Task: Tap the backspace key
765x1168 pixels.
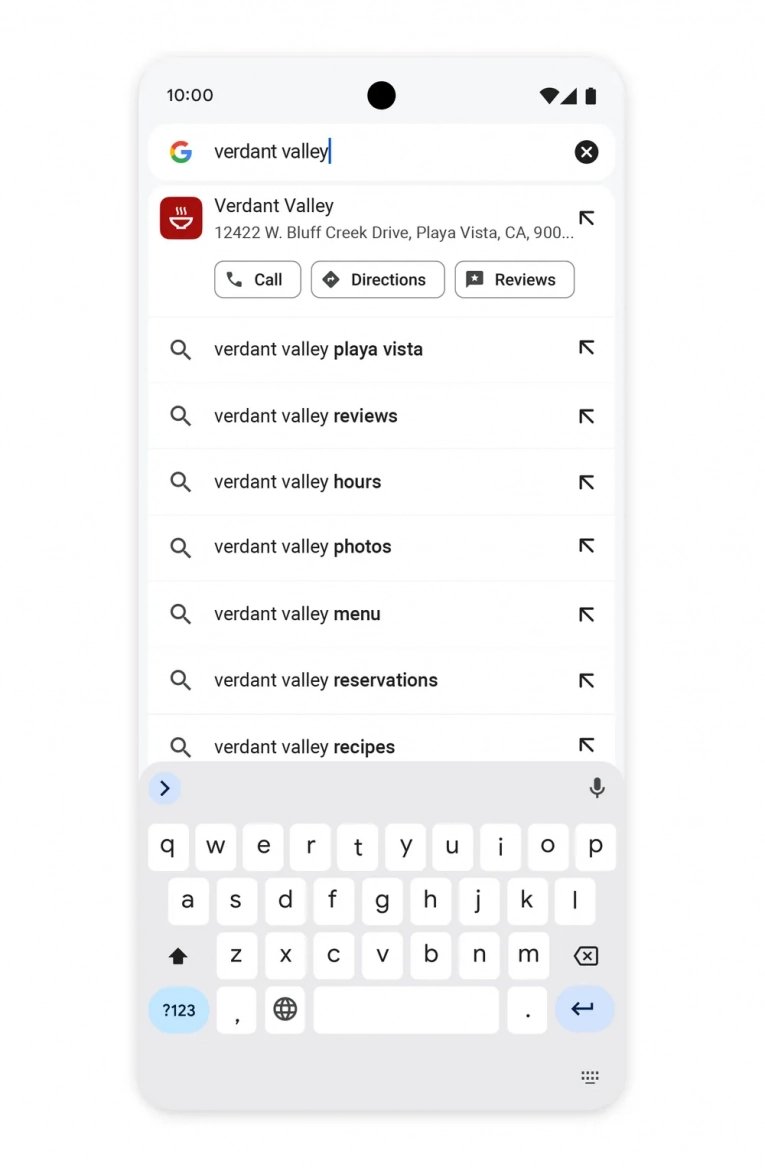Action: 585,956
